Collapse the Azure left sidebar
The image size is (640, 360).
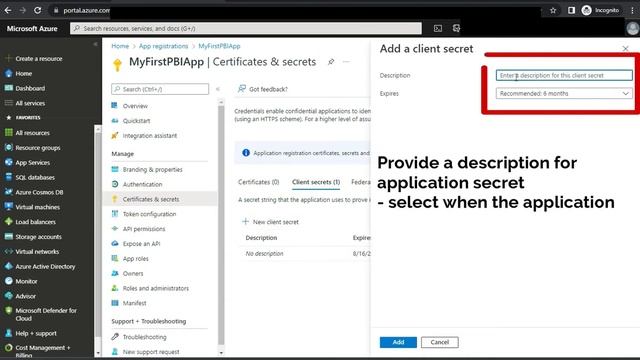tap(95, 44)
